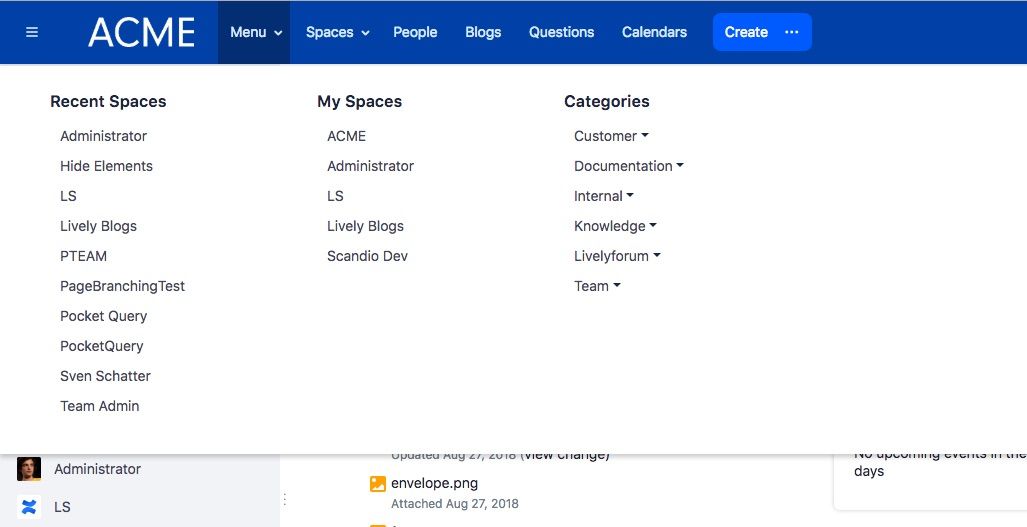
Task: Open Hide Elements space
Action: click(106, 166)
